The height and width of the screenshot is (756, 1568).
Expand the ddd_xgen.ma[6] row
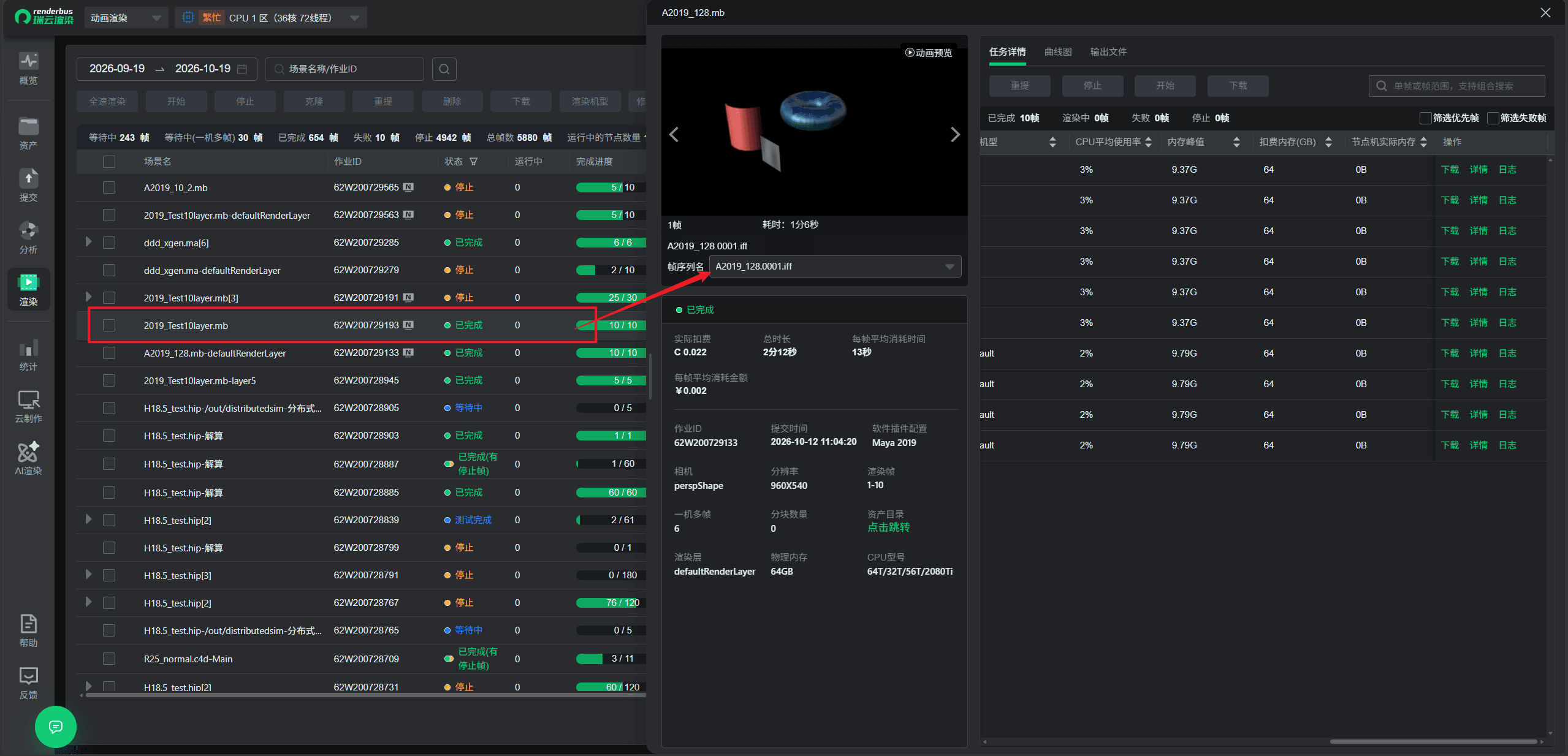88,242
